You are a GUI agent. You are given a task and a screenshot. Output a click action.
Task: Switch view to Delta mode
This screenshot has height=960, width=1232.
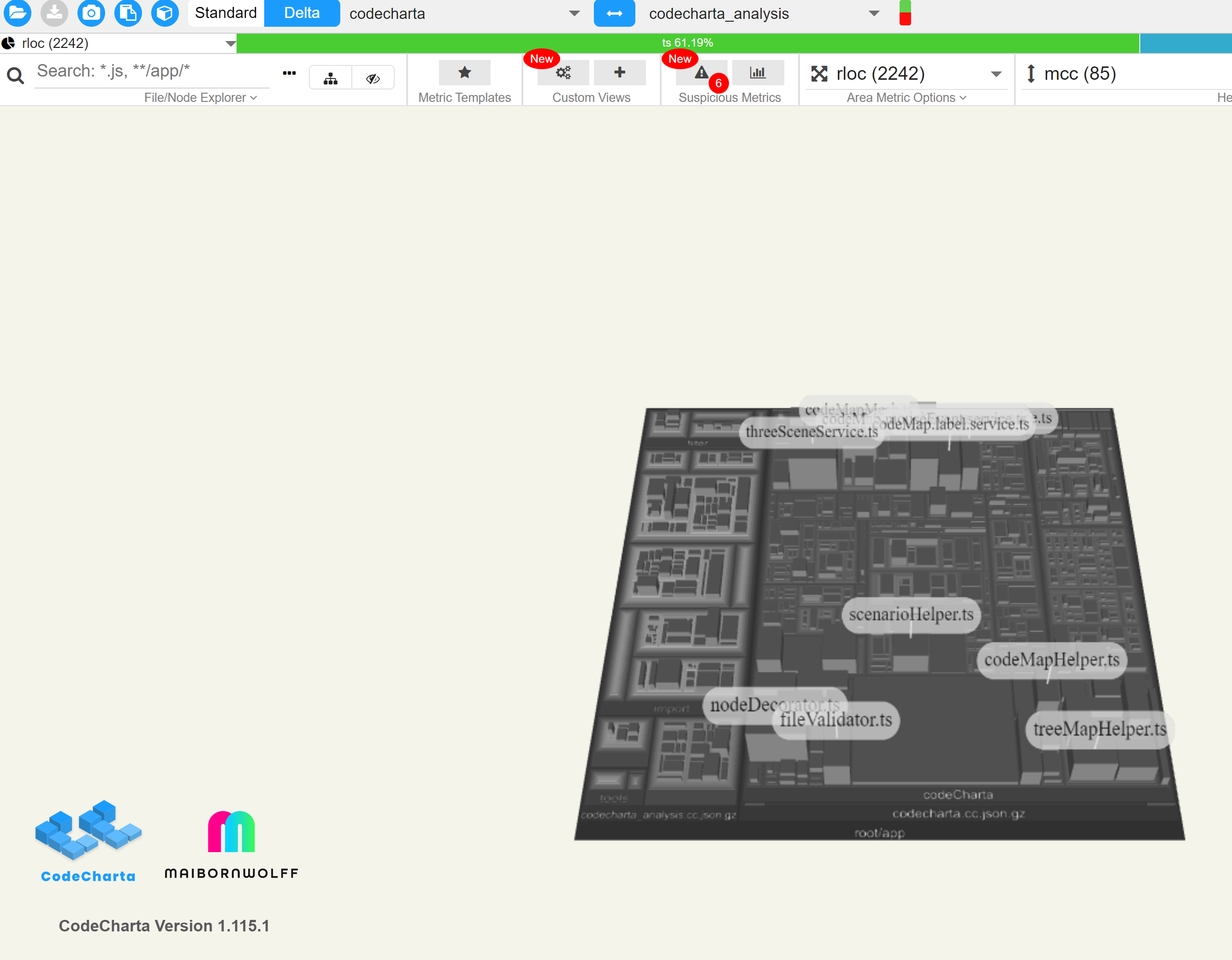click(x=302, y=13)
